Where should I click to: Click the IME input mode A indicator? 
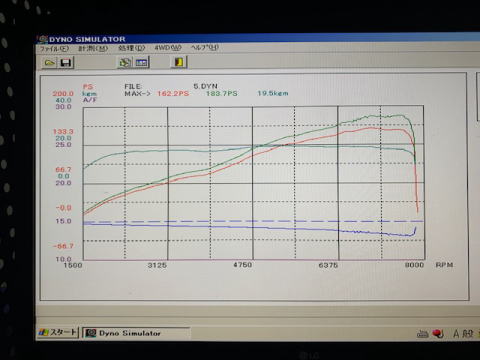click(456, 333)
